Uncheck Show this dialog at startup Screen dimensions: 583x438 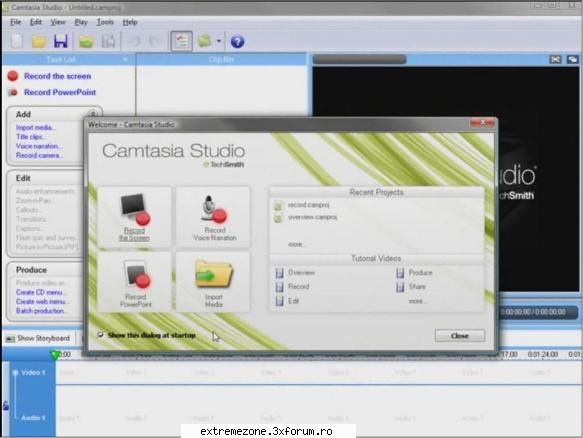100,335
